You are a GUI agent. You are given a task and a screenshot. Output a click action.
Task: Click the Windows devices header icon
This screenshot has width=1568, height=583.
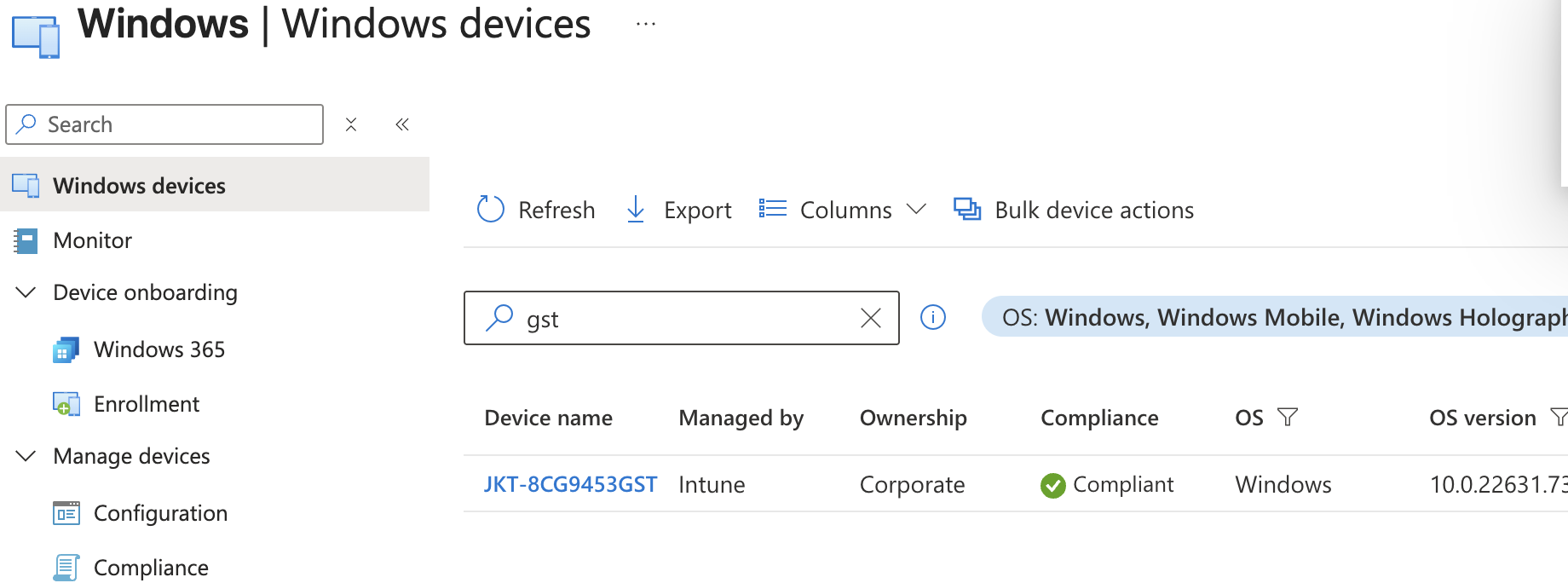(36, 36)
